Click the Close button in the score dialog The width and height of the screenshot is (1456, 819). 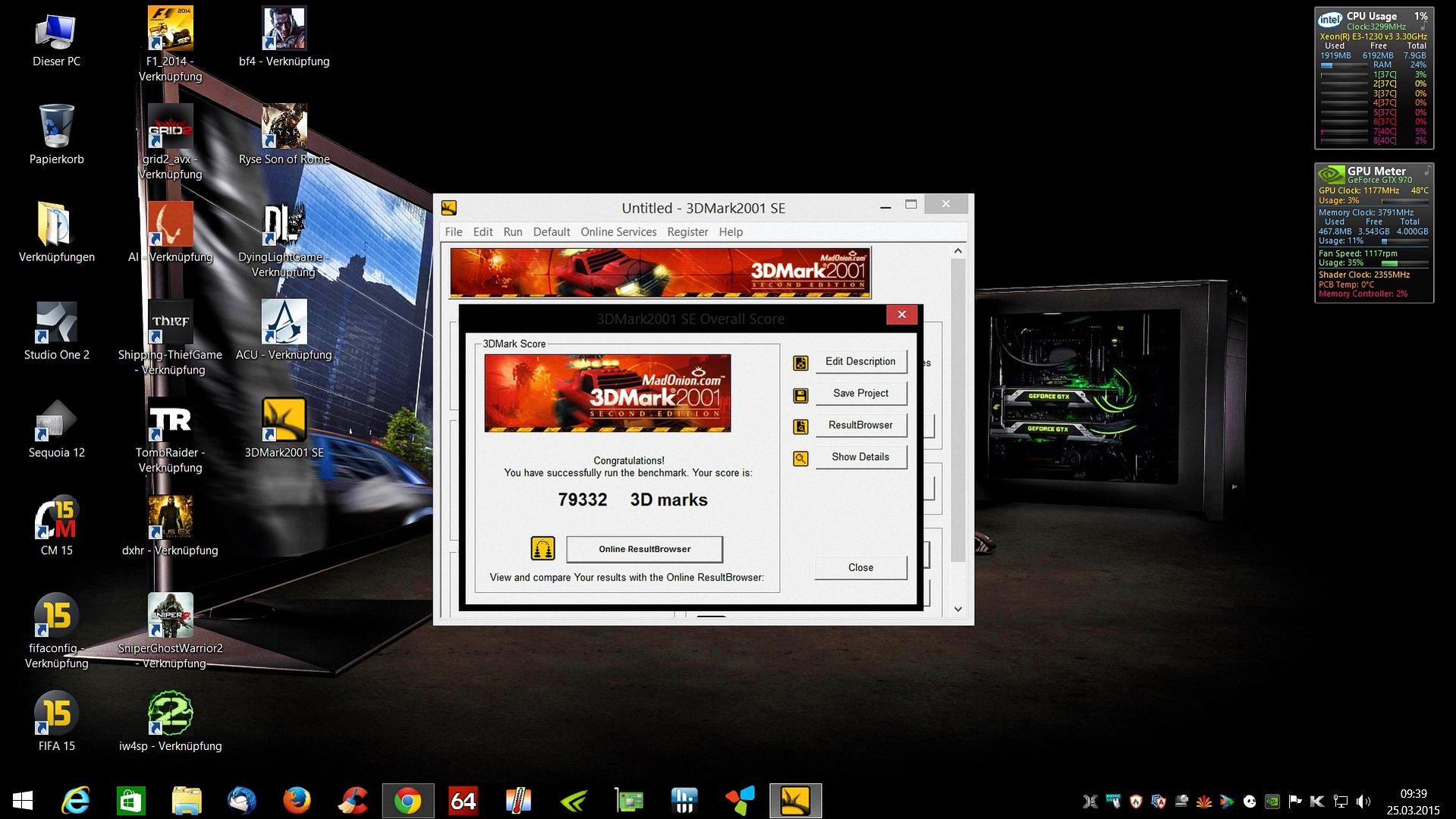point(860,568)
